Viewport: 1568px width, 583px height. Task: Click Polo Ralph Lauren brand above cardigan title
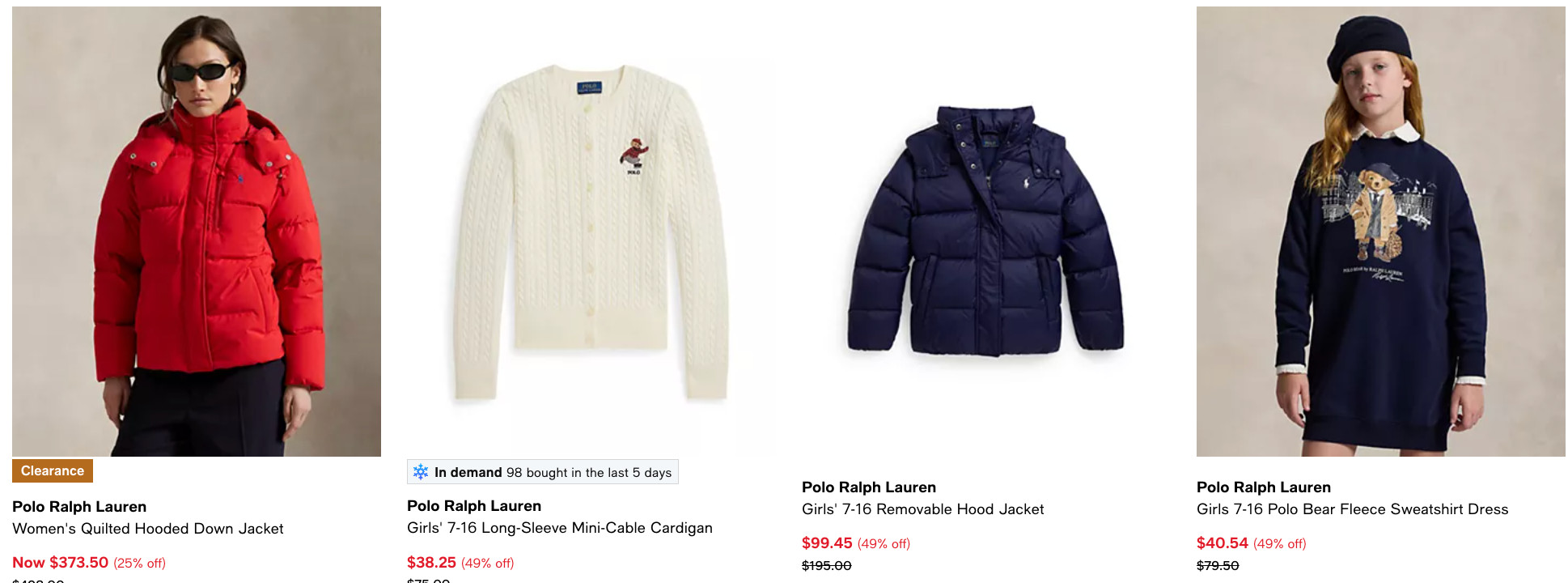pos(474,506)
